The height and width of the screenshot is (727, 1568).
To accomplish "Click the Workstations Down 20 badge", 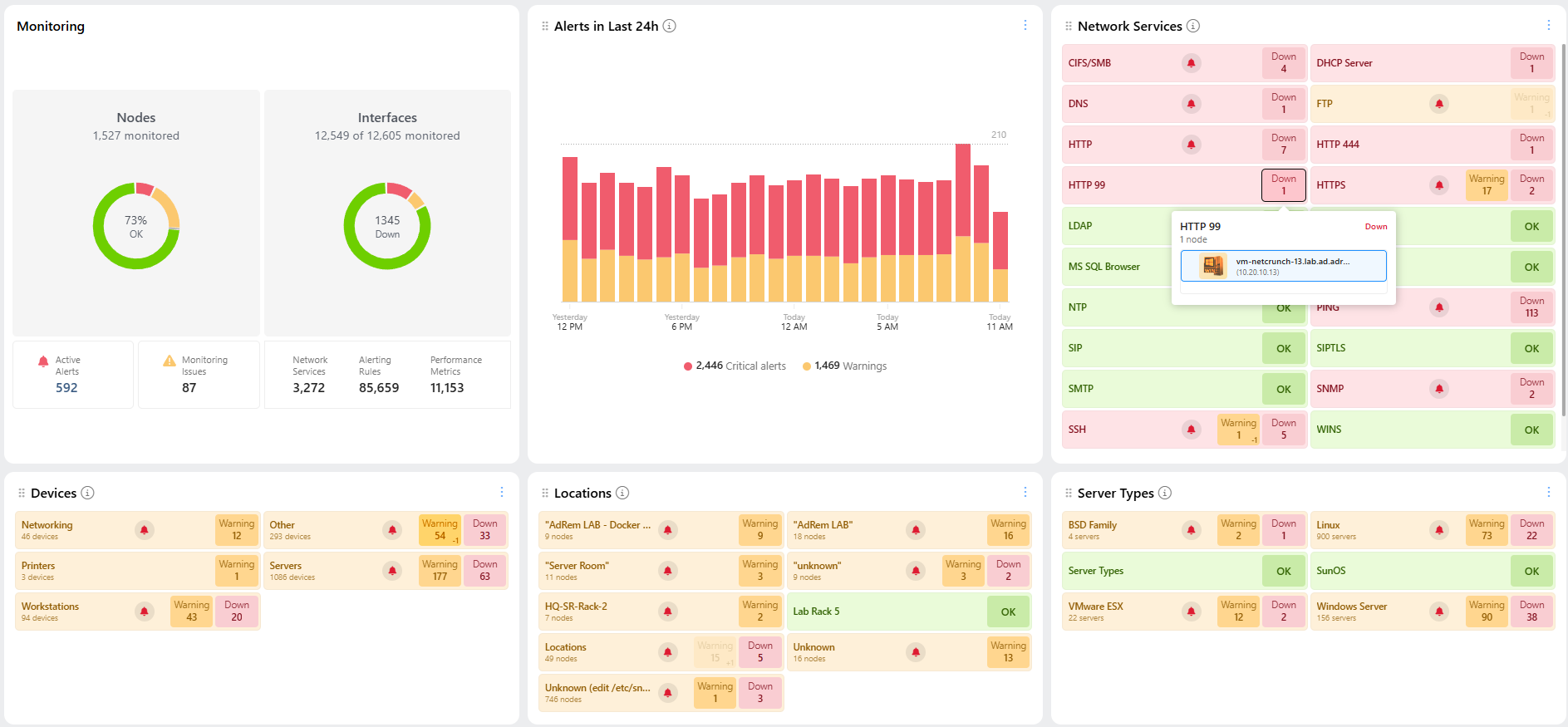I will (x=237, y=612).
